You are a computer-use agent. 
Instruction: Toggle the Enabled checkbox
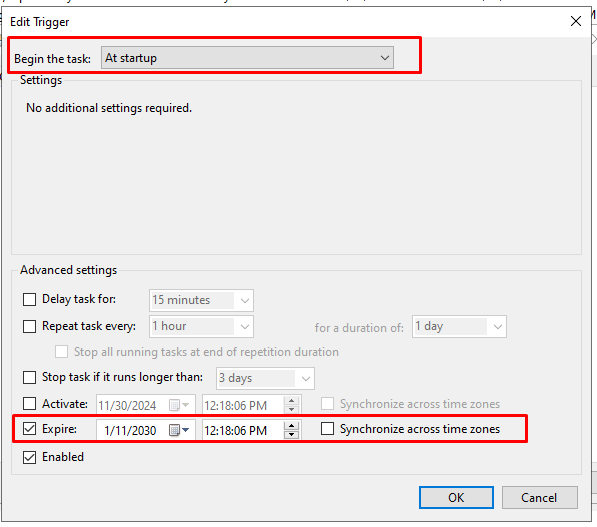[29, 457]
